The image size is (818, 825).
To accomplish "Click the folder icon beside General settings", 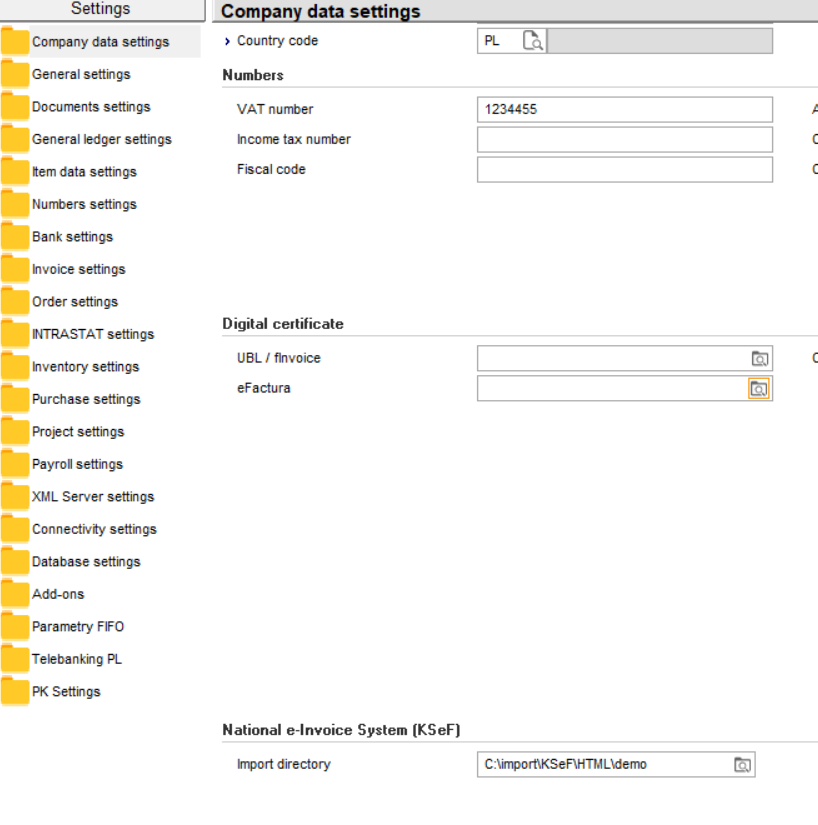I will 15,74.
